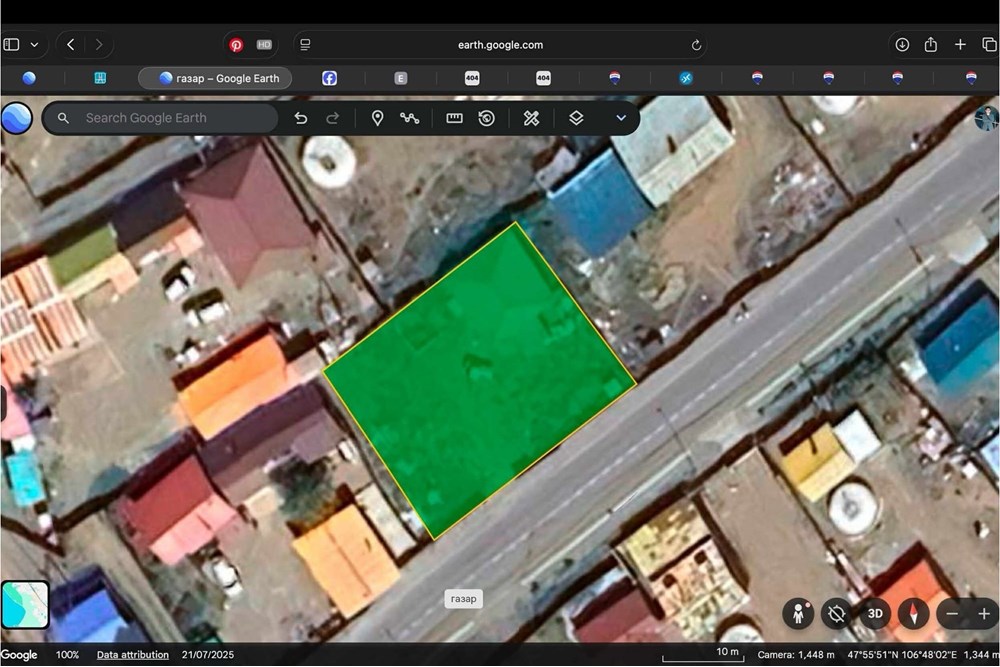Activate Pegman Street View
The image size is (1000, 667).
pos(798,613)
